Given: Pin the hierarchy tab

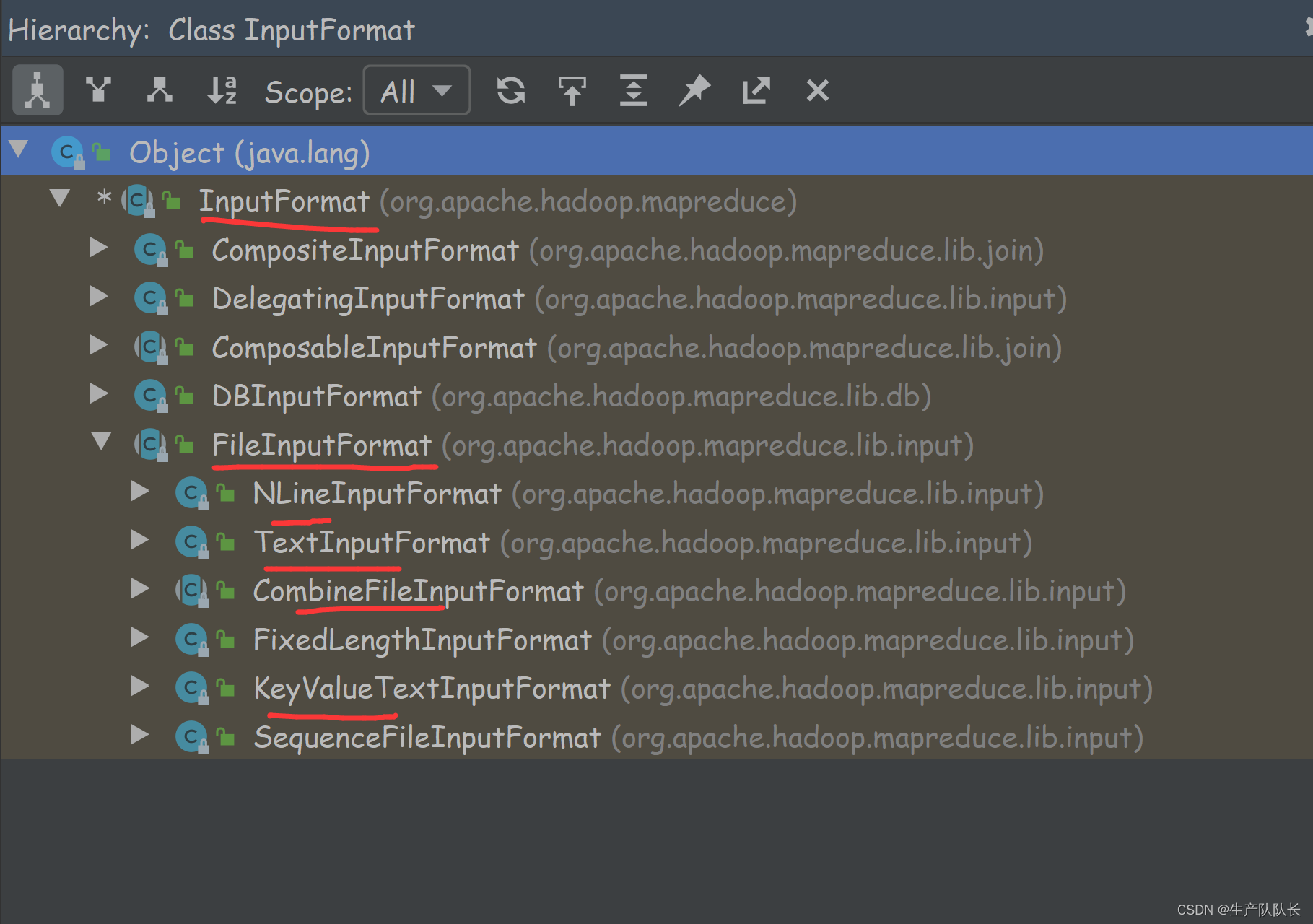Looking at the screenshot, I should click(694, 90).
